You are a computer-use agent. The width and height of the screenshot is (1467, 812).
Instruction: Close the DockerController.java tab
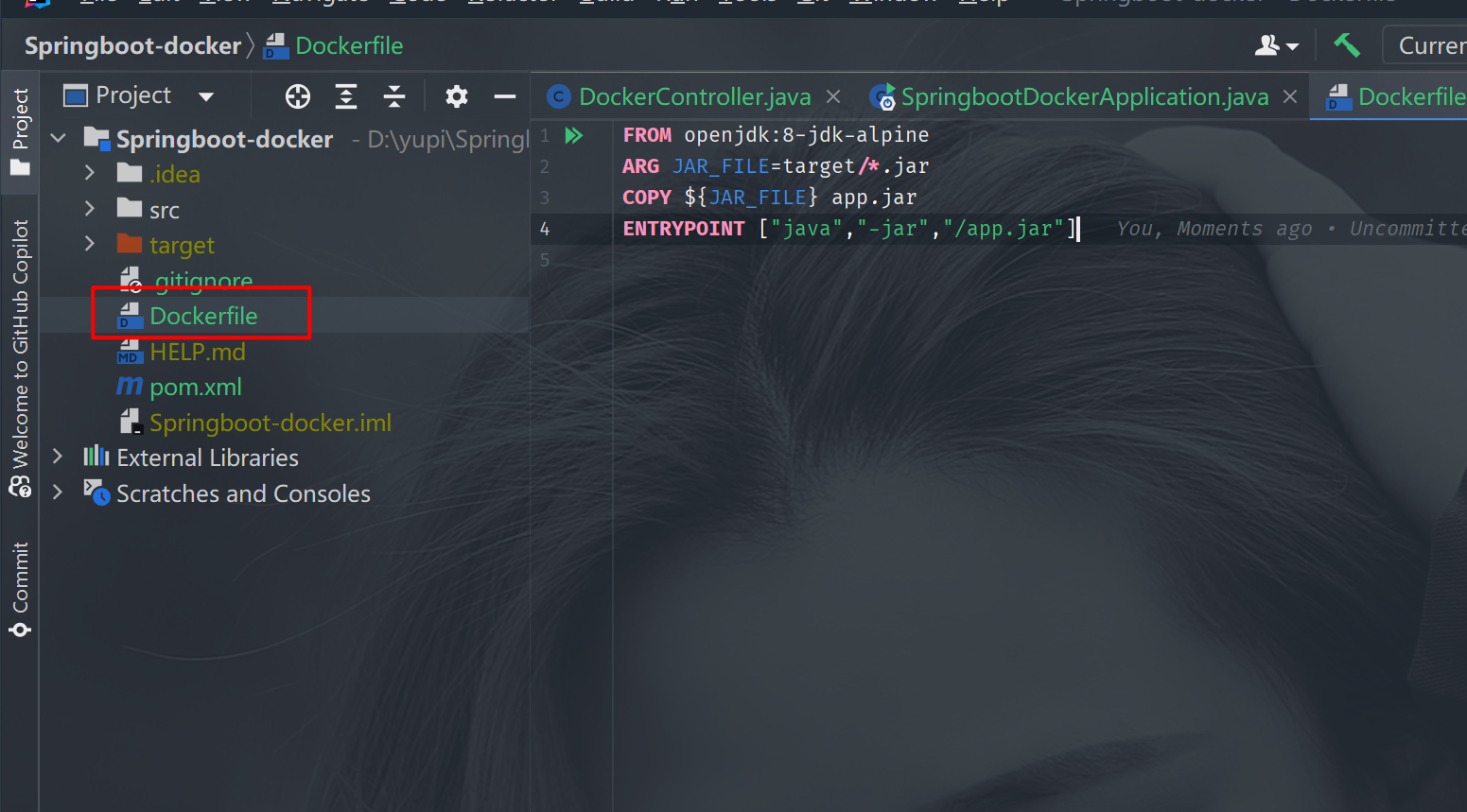point(833,97)
